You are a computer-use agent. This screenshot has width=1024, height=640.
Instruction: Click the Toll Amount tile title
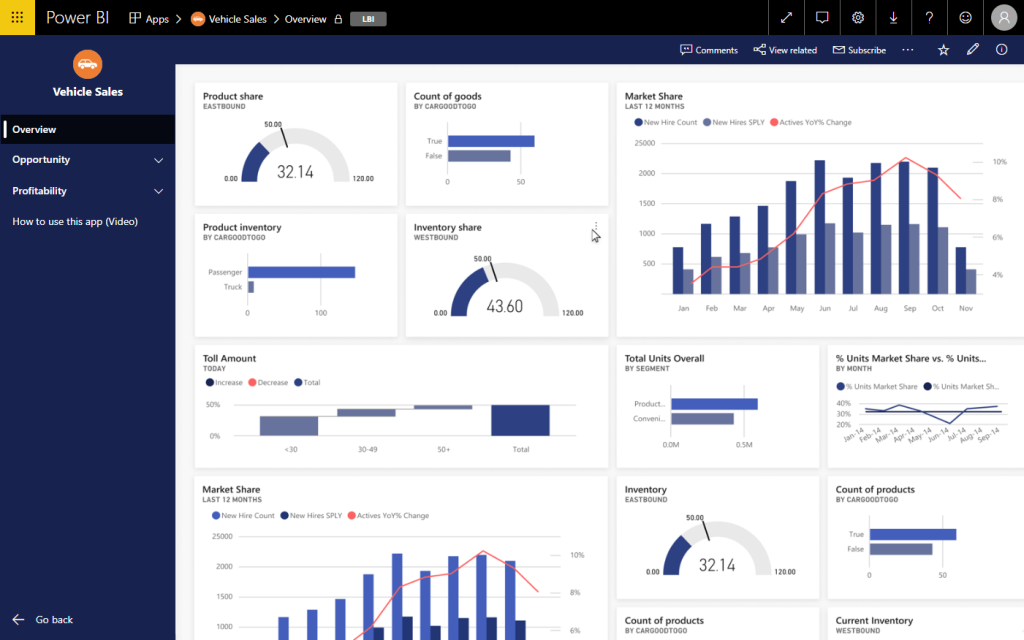229,358
